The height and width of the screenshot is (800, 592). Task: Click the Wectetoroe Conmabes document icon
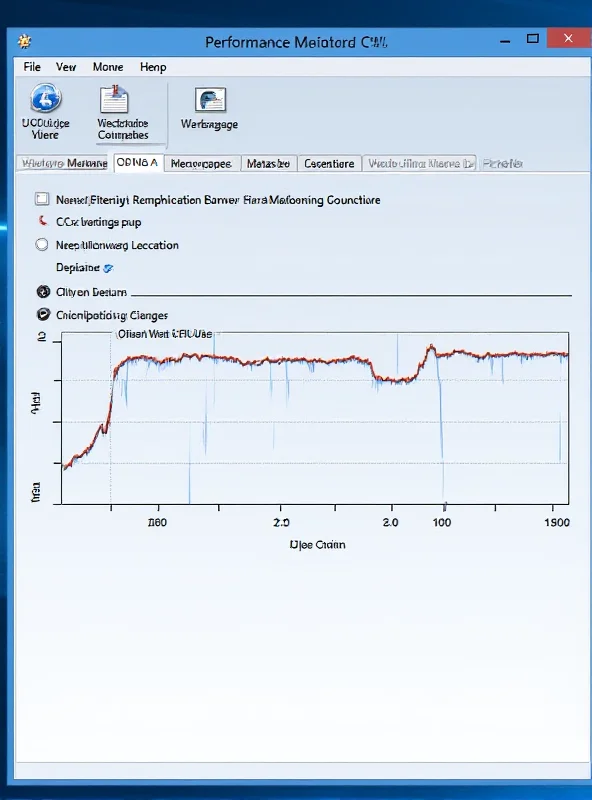tap(114, 99)
